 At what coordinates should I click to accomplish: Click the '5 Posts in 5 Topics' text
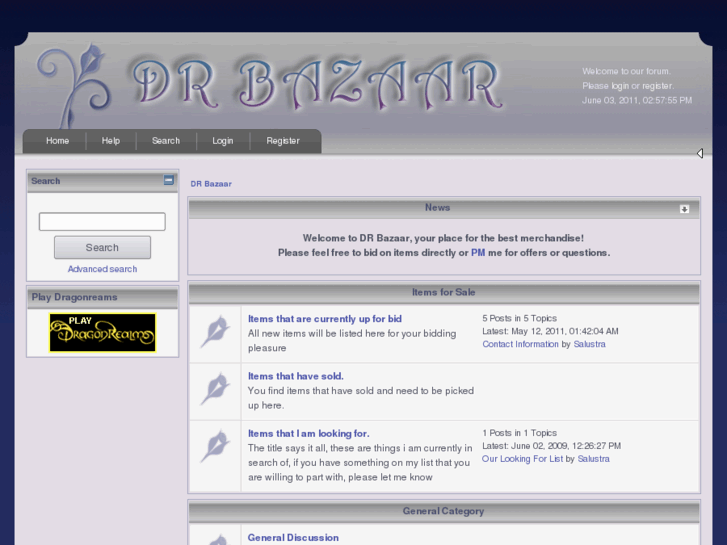pyautogui.click(x=519, y=318)
